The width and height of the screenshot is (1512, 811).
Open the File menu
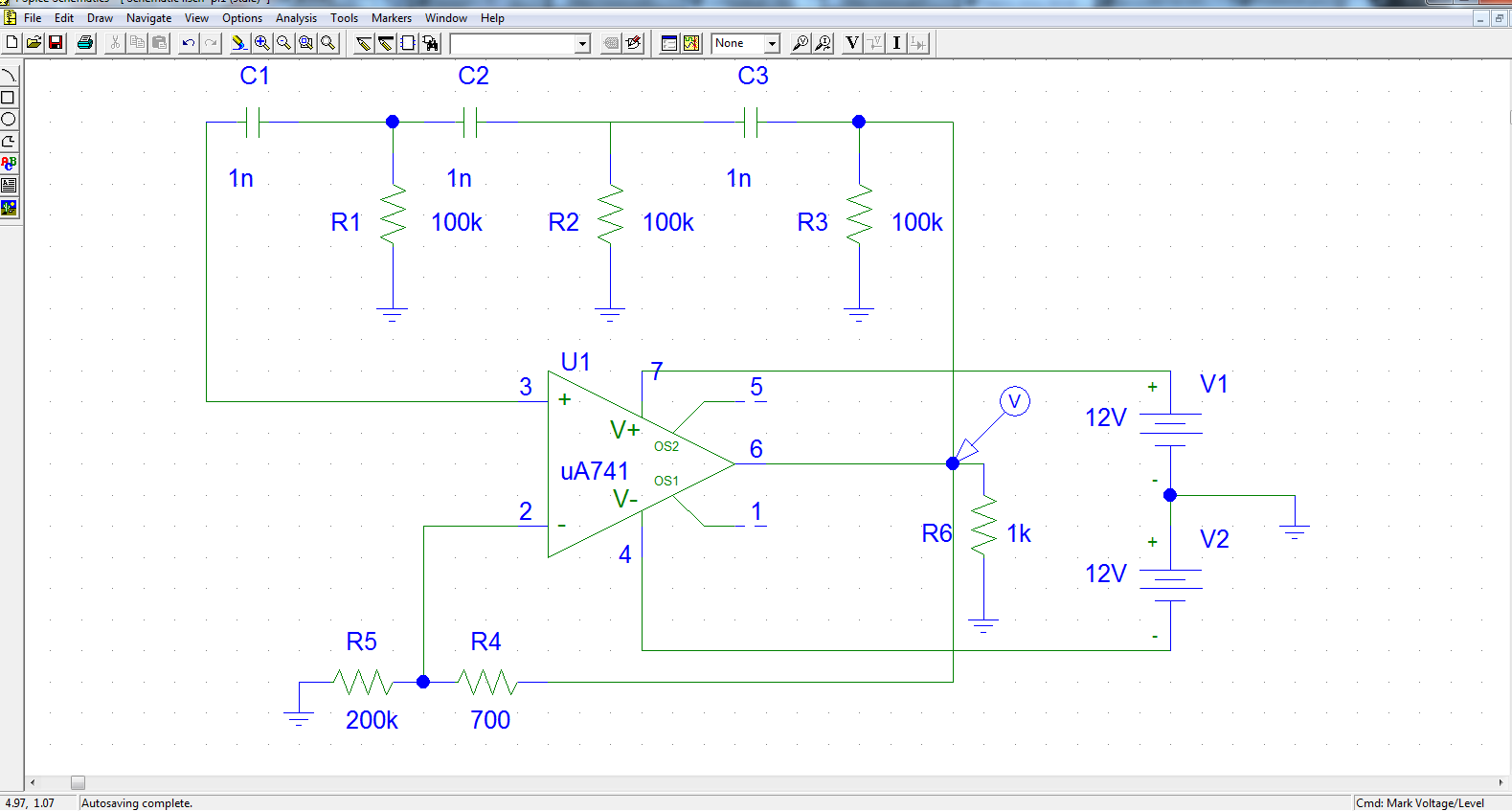[x=33, y=18]
